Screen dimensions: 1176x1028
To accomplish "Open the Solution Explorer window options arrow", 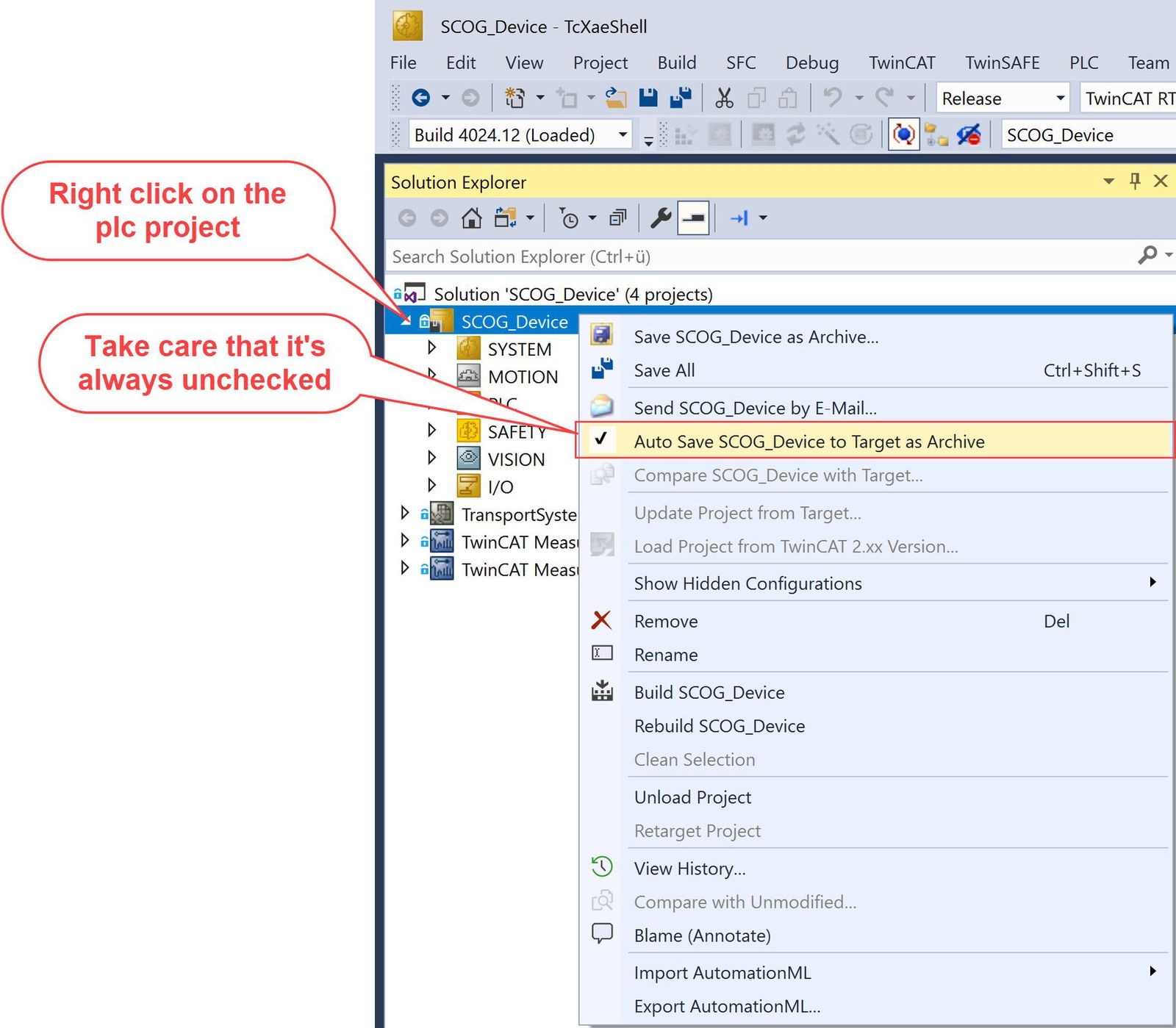I will click(x=1108, y=181).
